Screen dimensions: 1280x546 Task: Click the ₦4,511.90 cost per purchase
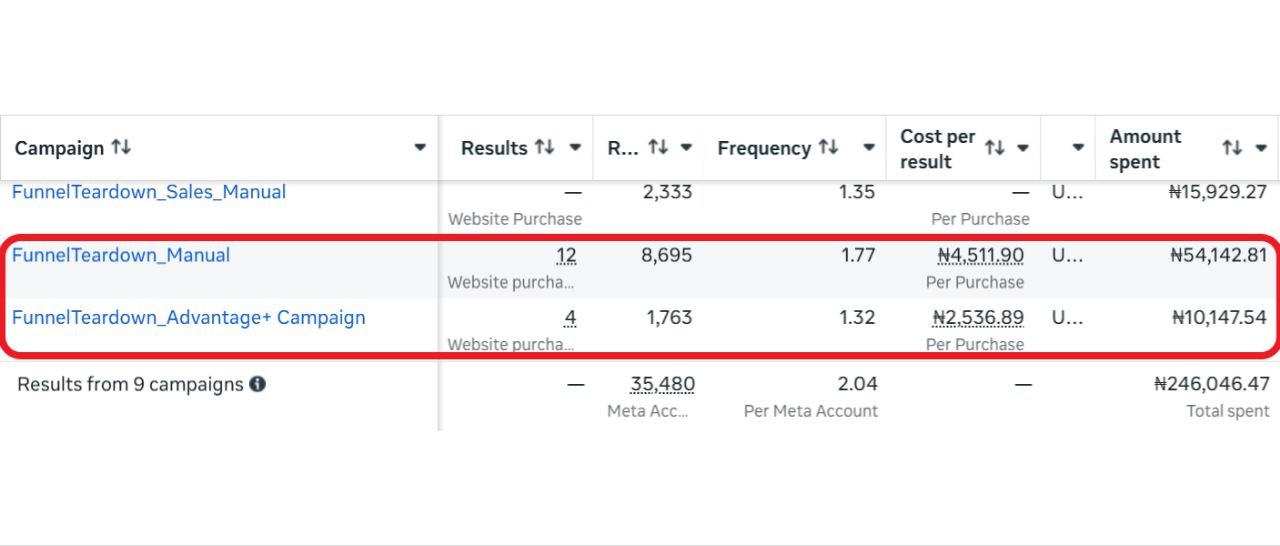[980, 256]
